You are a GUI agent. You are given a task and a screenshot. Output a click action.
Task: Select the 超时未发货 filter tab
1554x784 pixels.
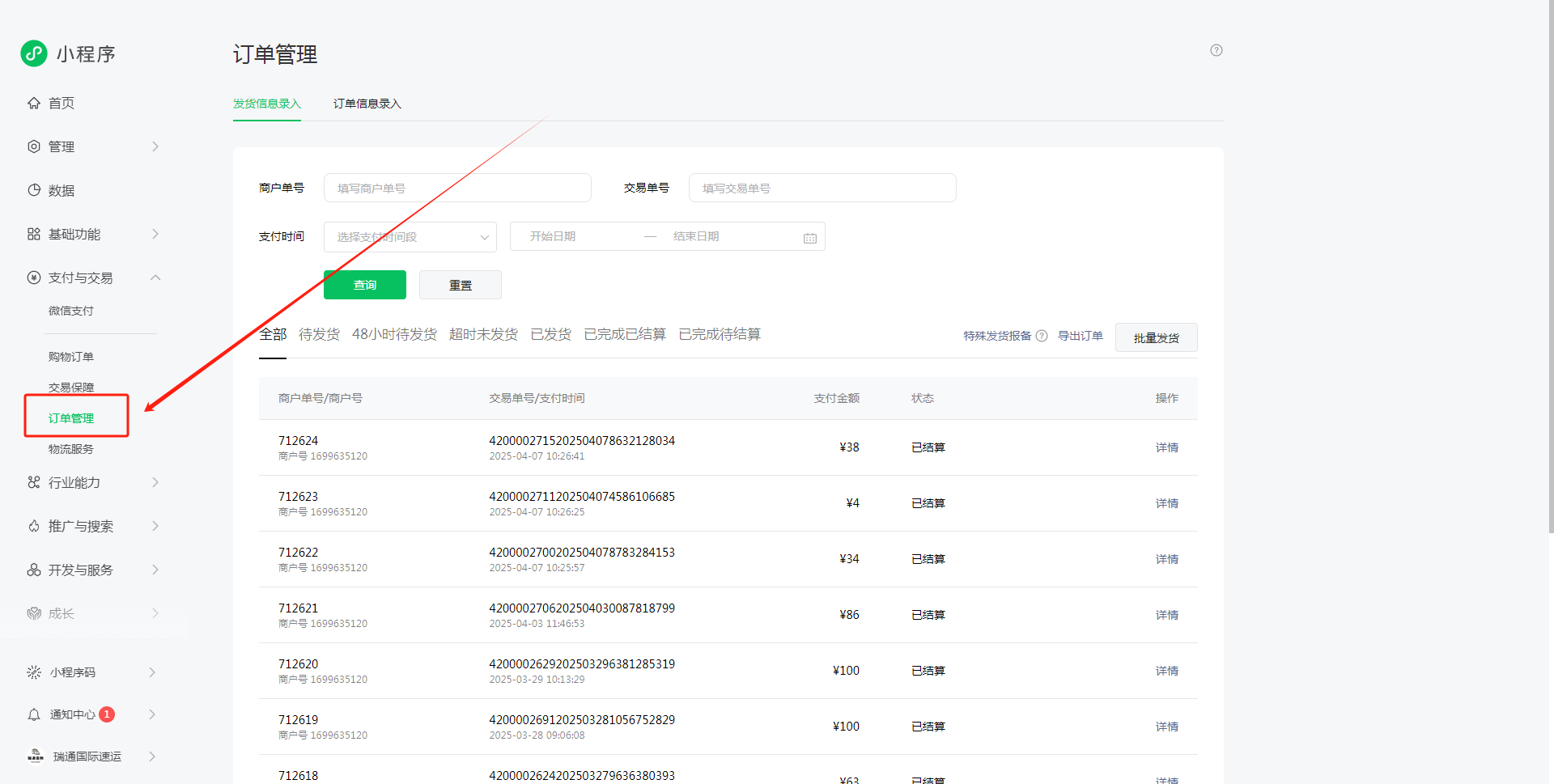click(x=483, y=334)
